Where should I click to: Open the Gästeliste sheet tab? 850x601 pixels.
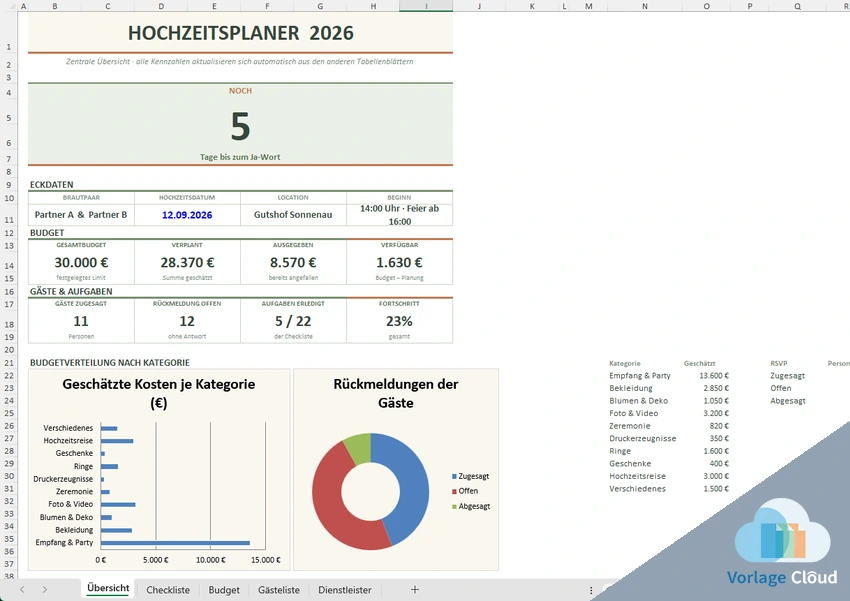[x=279, y=590]
